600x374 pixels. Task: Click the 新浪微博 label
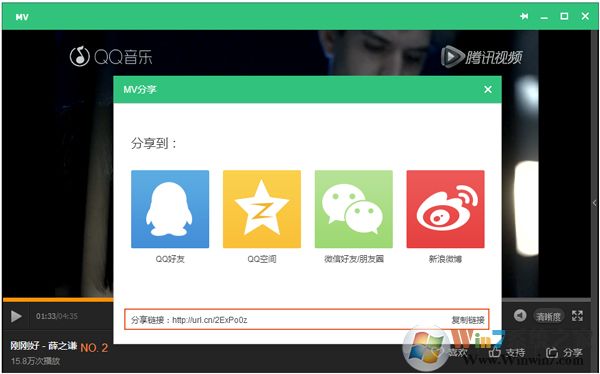[445, 259]
